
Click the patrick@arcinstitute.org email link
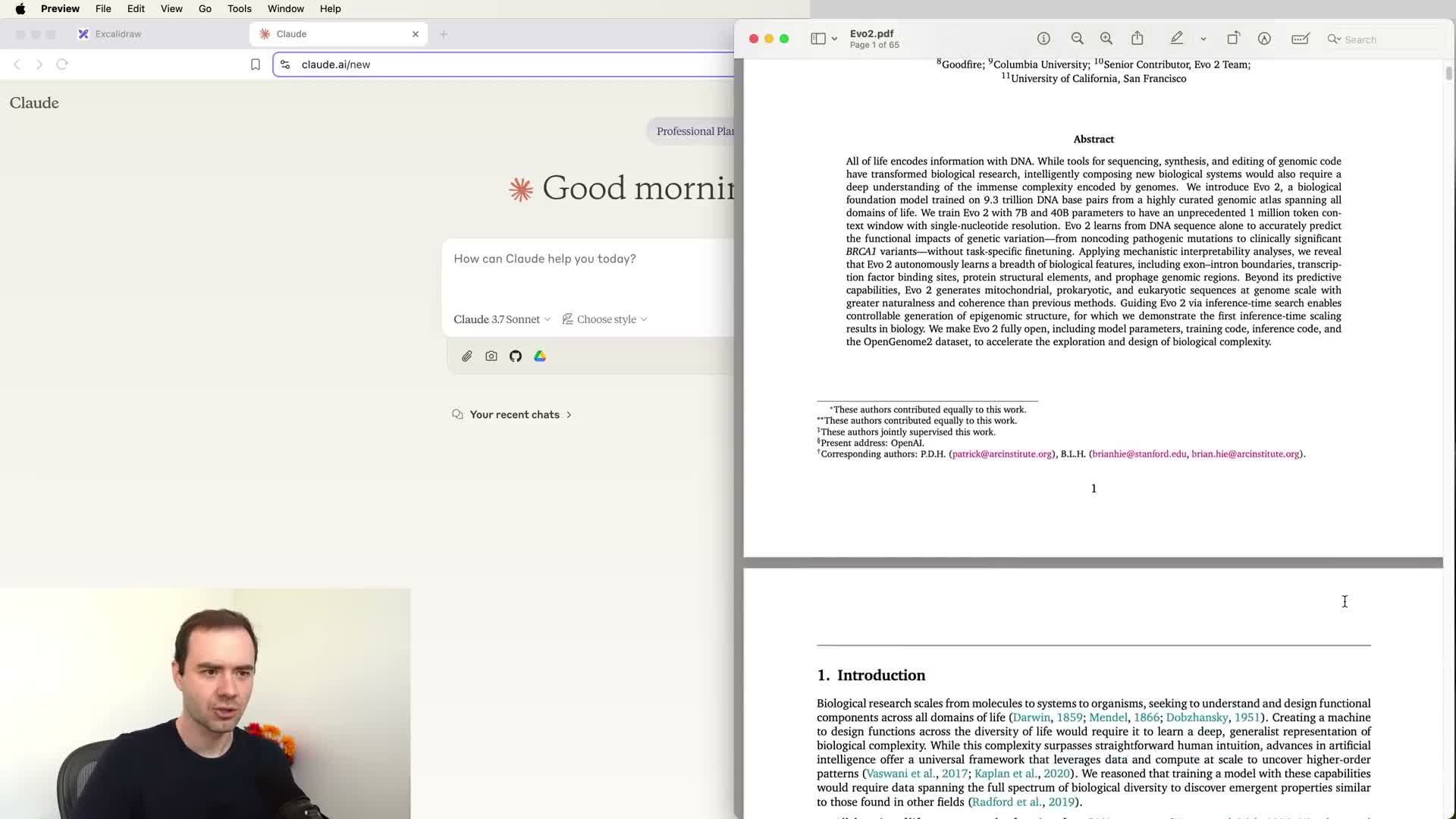[x=1002, y=454]
